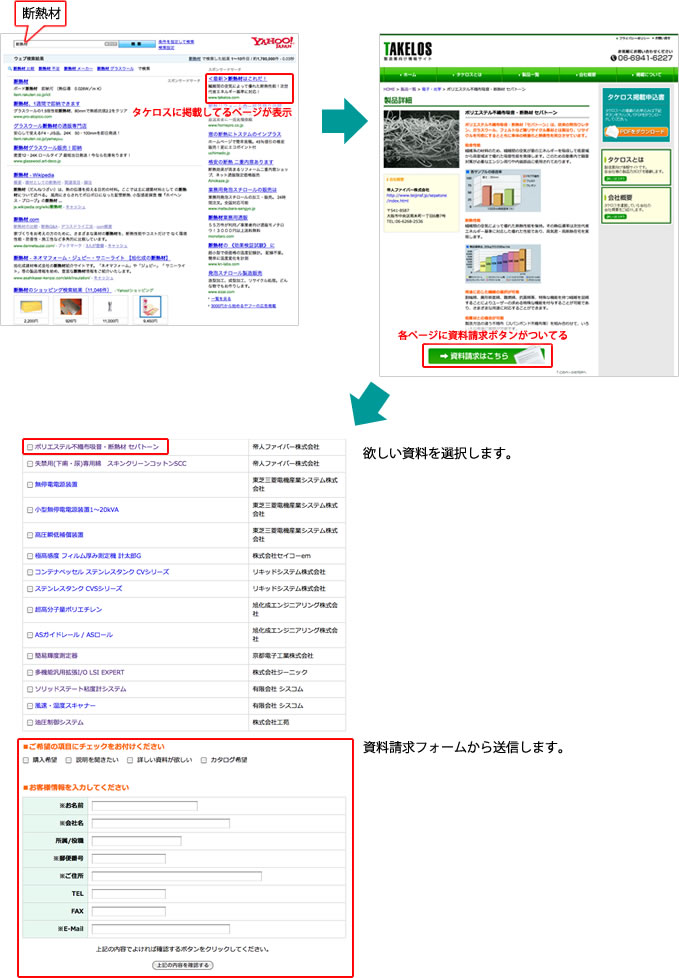The image size is (679, 978).
Task: Check ASガイドレール / ASロール checkbox
Action: [29, 635]
